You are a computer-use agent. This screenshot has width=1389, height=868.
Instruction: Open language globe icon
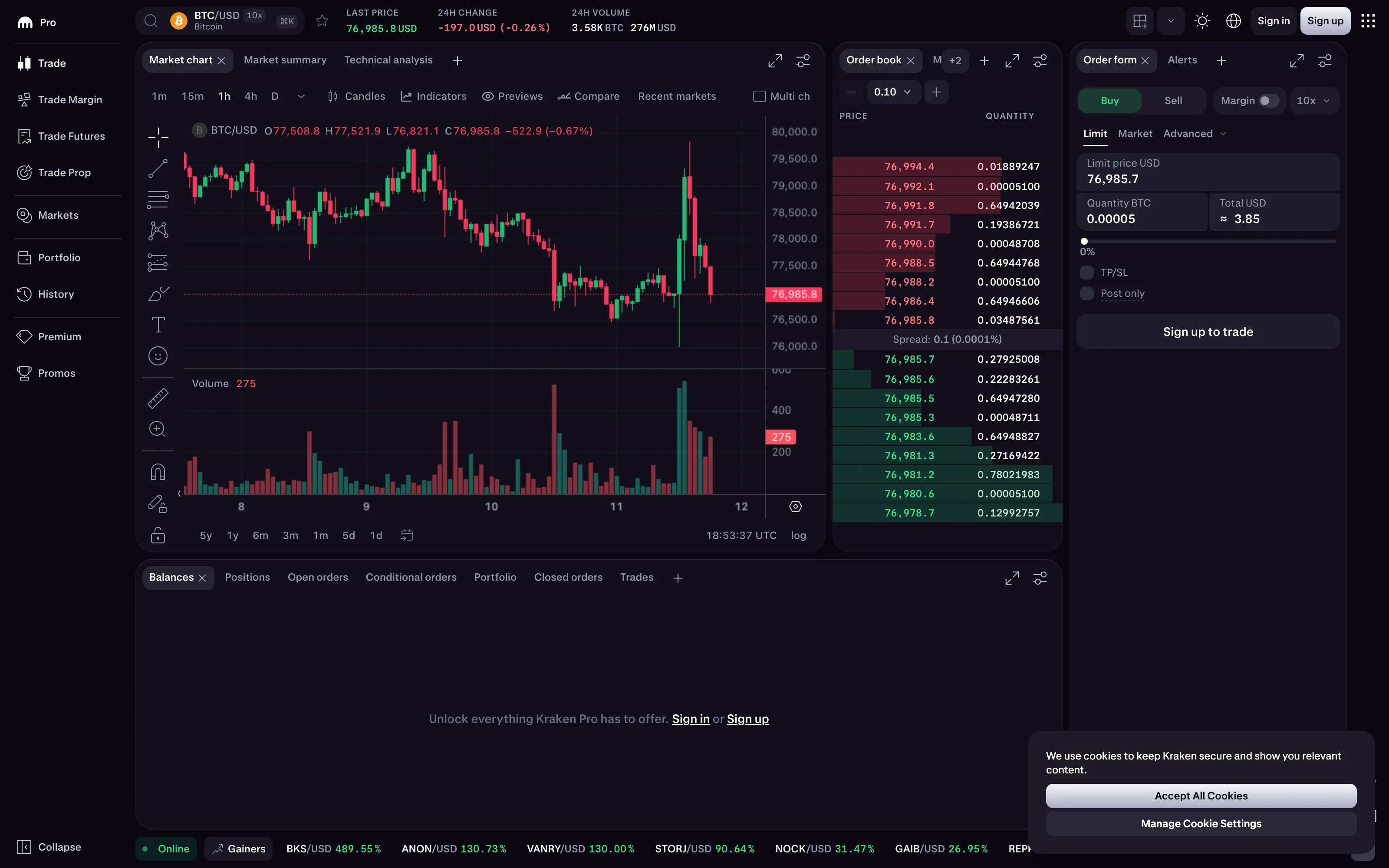(x=1234, y=21)
